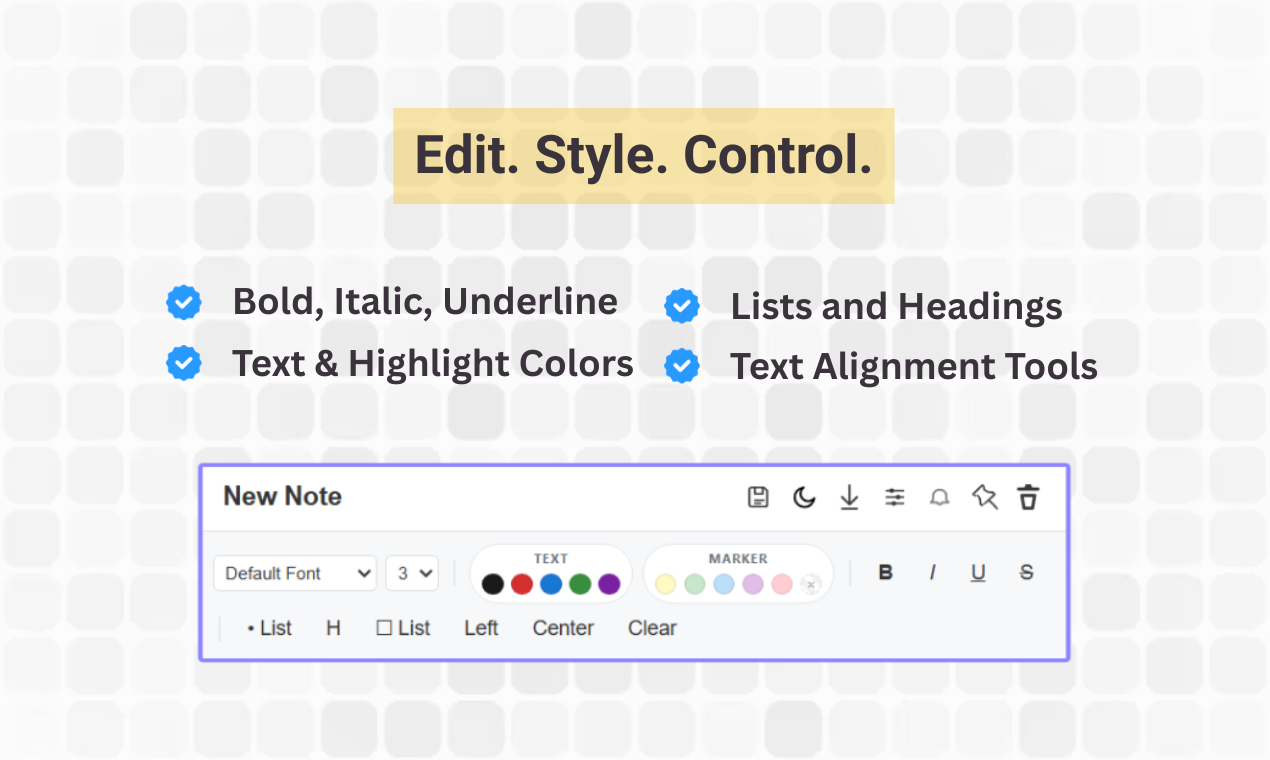Center-align text with the Center option
This screenshot has height=760, width=1270.
tap(563, 628)
